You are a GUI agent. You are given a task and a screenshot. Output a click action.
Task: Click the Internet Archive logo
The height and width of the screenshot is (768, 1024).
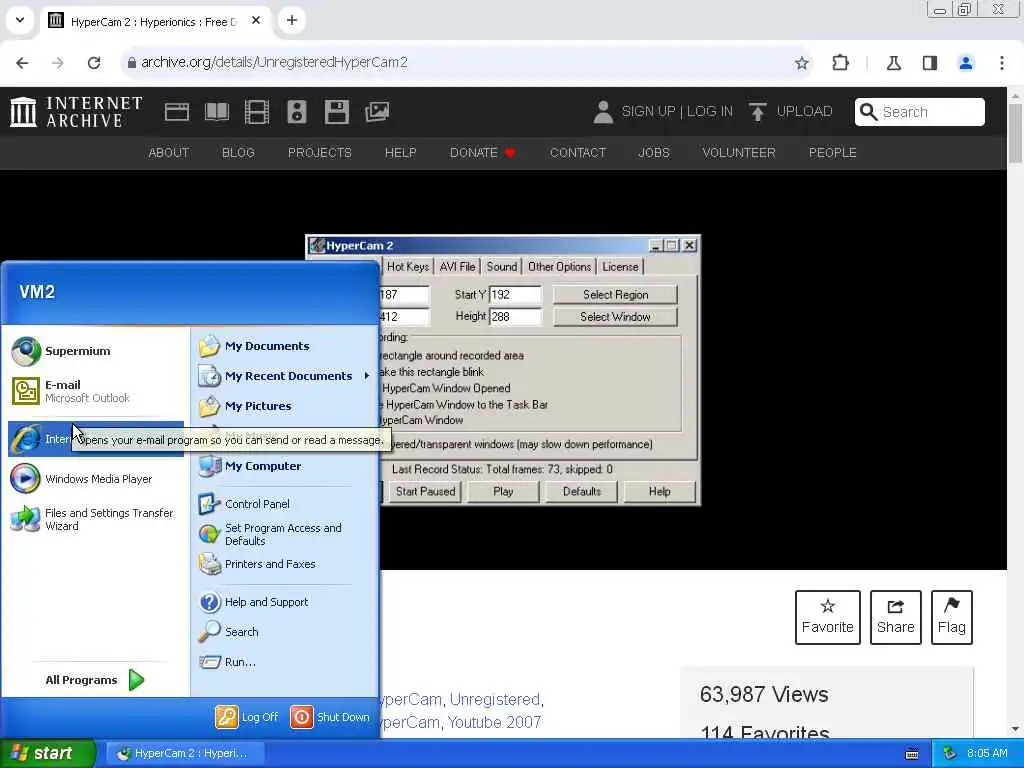(x=76, y=112)
